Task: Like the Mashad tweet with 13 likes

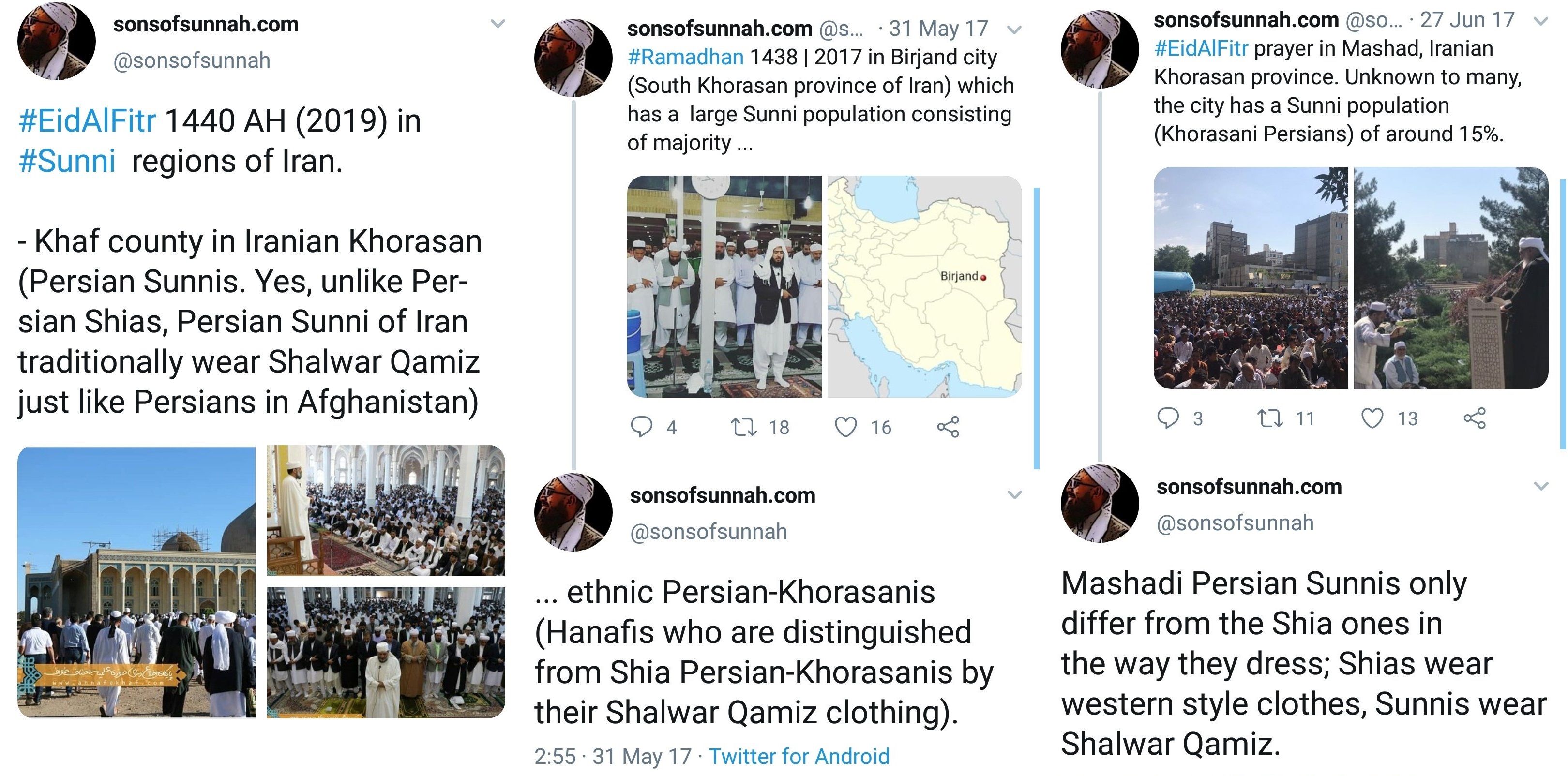Action: pyautogui.click(x=1372, y=418)
